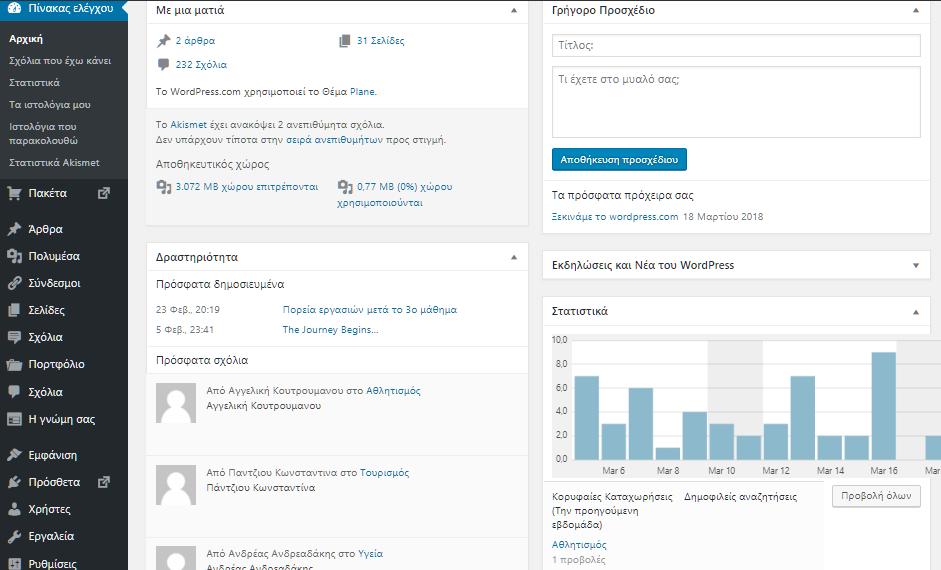This screenshot has width=941, height=570.
Task: Click the external link icon next to Πρόσθετα
Action: pos(104,482)
